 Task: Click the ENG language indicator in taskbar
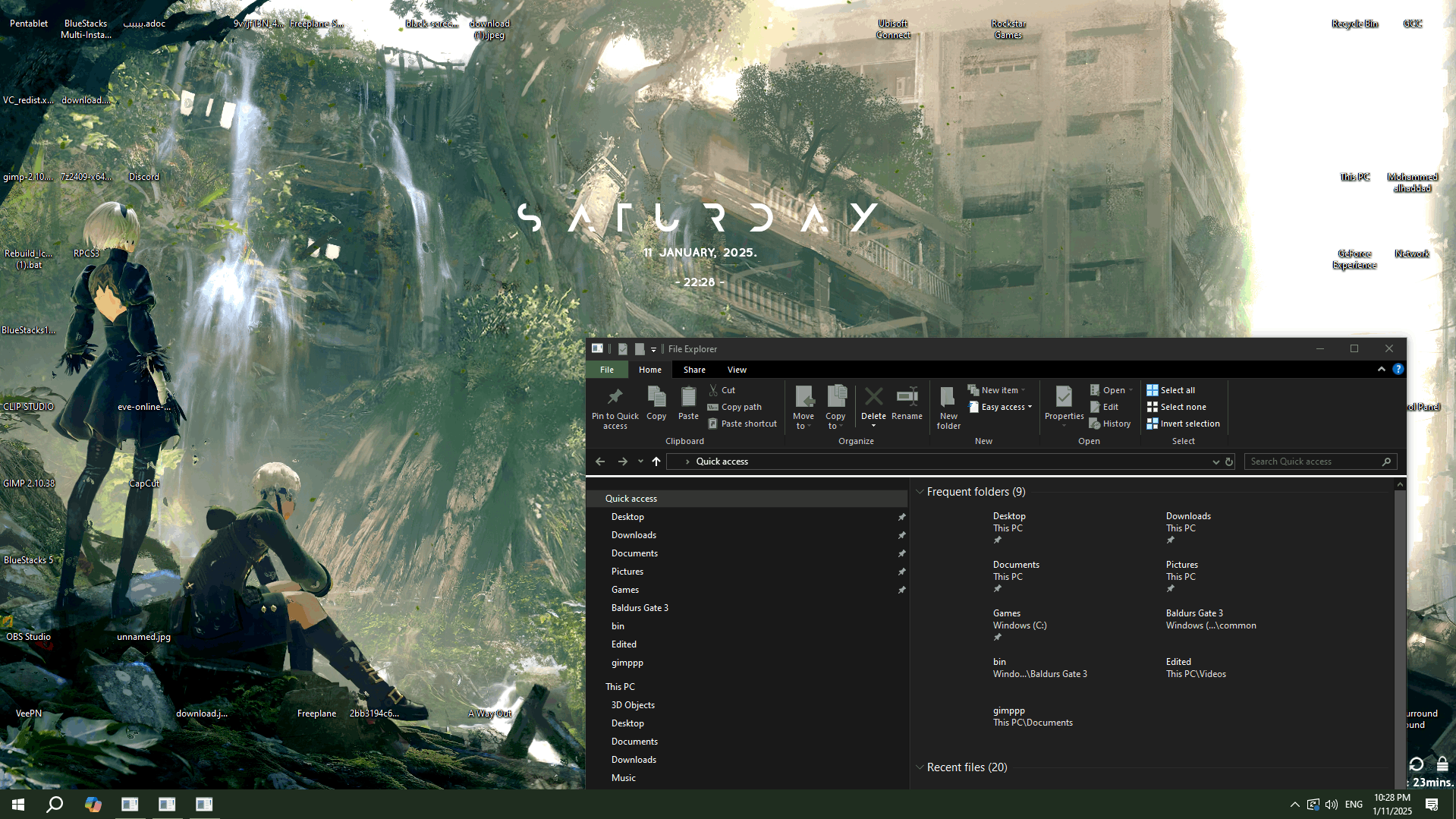pyautogui.click(x=1354, y=805)
